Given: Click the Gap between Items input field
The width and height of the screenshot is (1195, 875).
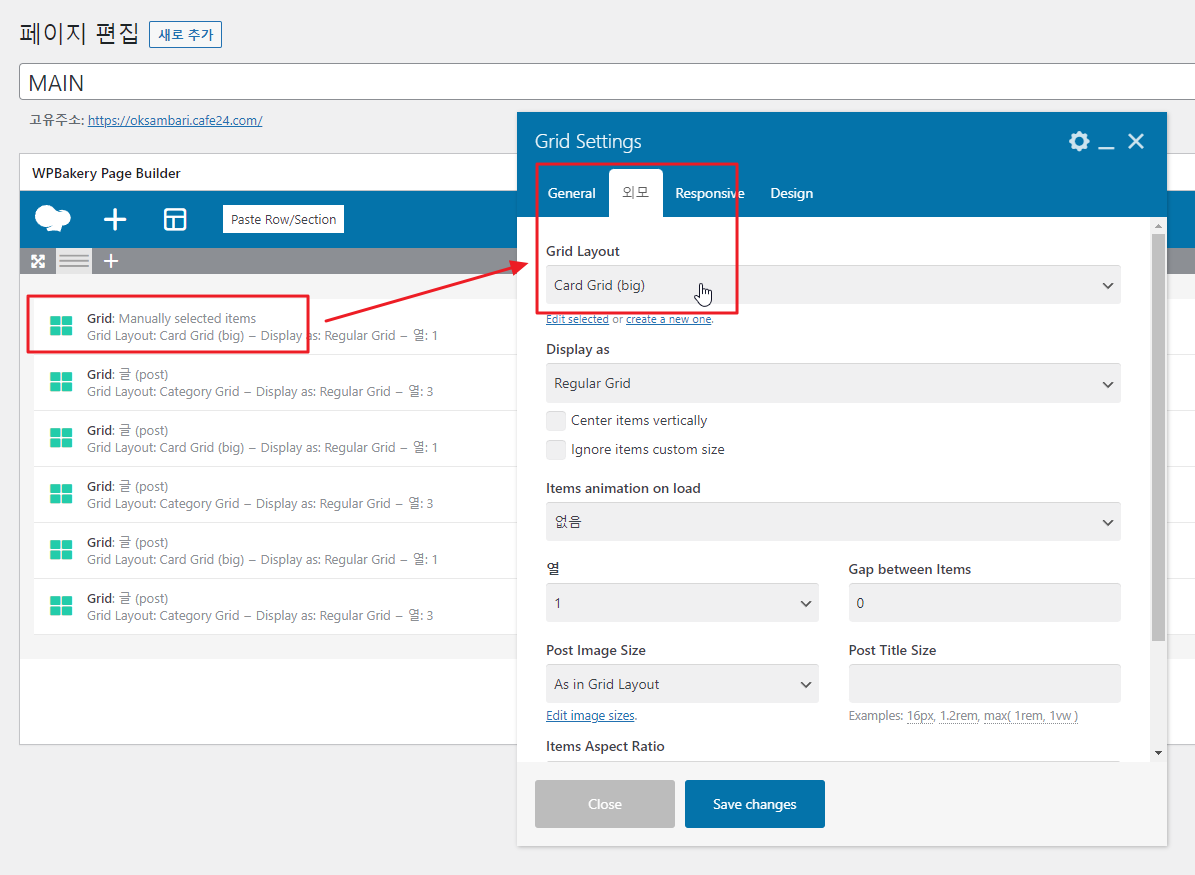Looking at the screenshot, I should click(984, 603).
